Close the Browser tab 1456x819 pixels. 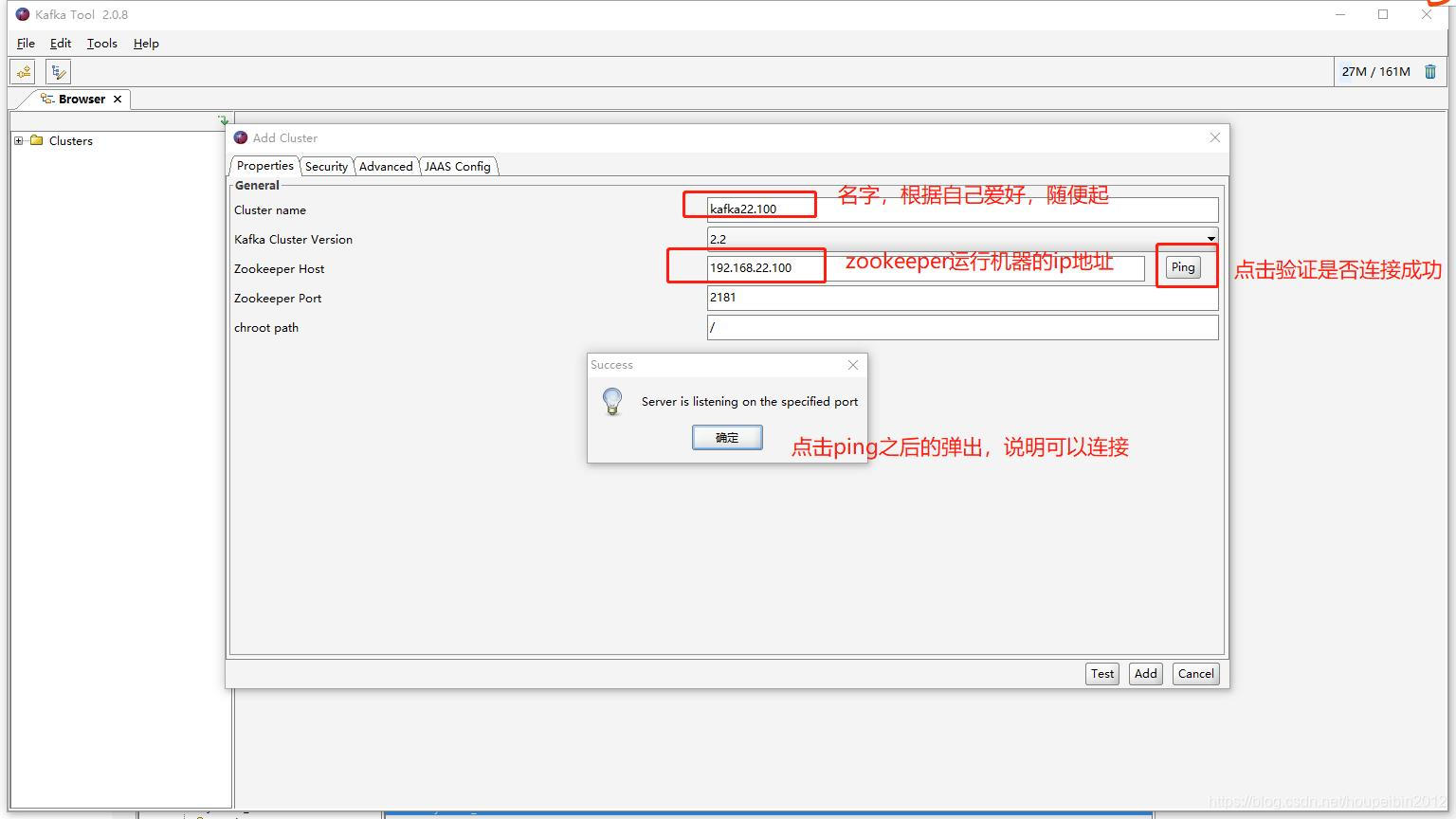click(118, 99)
